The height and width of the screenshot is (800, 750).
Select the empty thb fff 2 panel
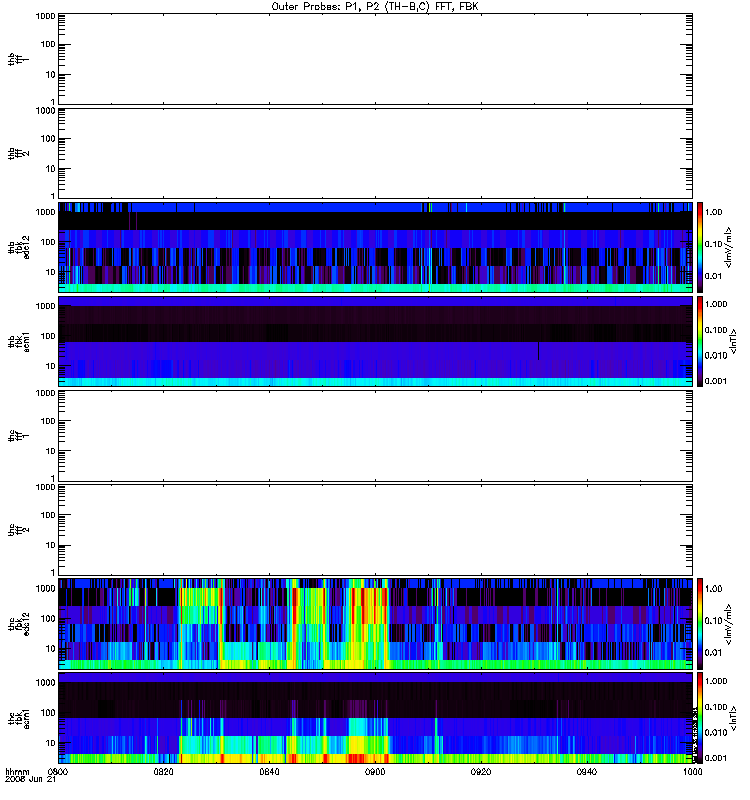[x=375, y=152]
